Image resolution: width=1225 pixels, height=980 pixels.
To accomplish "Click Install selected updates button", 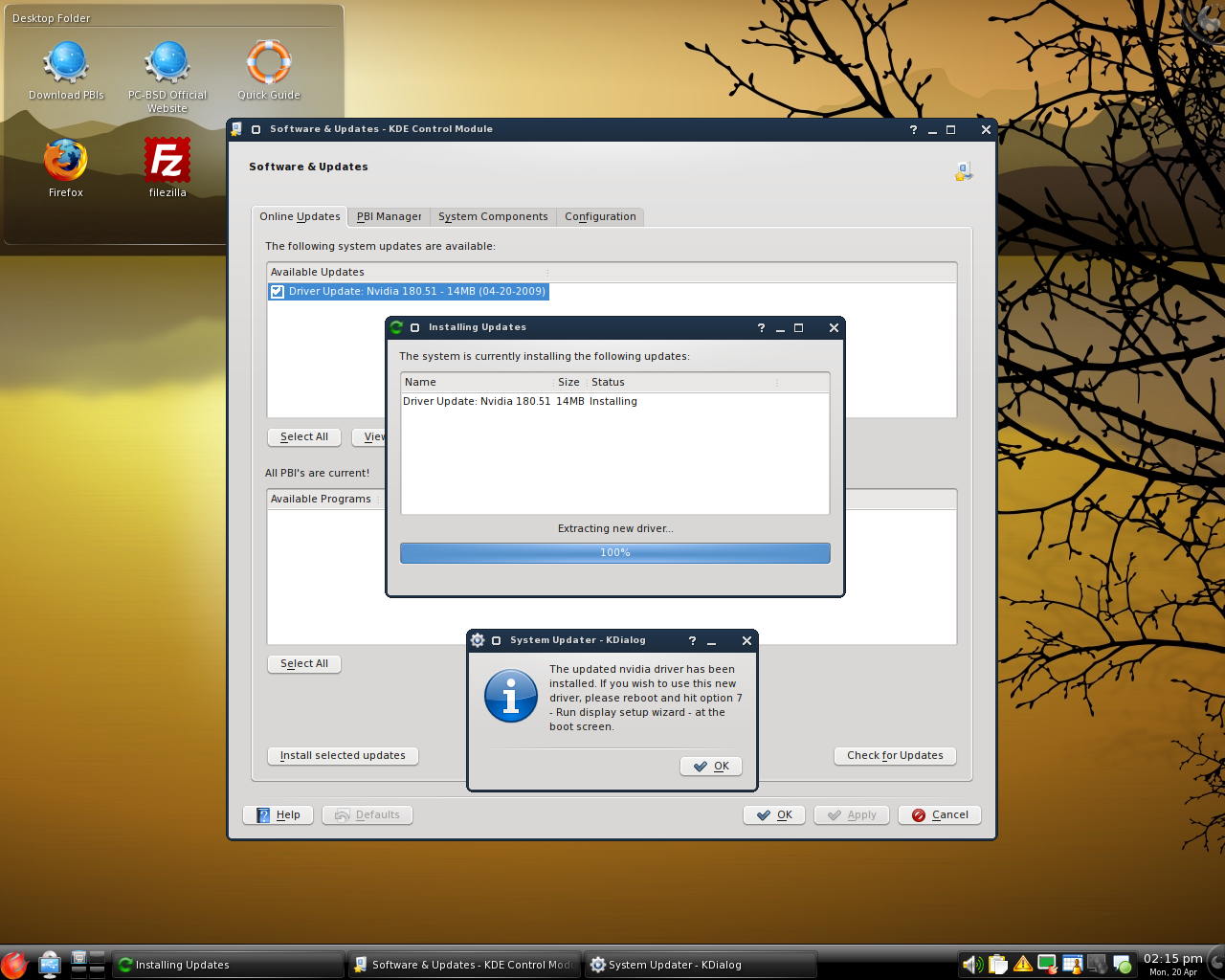I will coord(343,756).
